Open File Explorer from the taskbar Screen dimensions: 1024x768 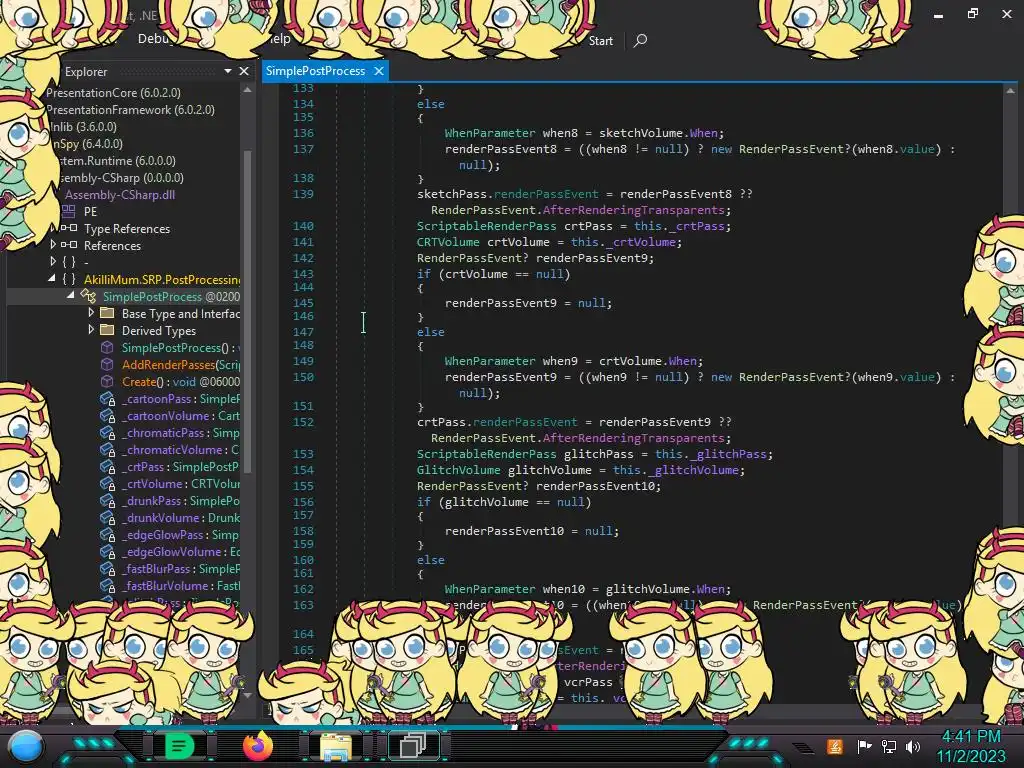[335, 746]
